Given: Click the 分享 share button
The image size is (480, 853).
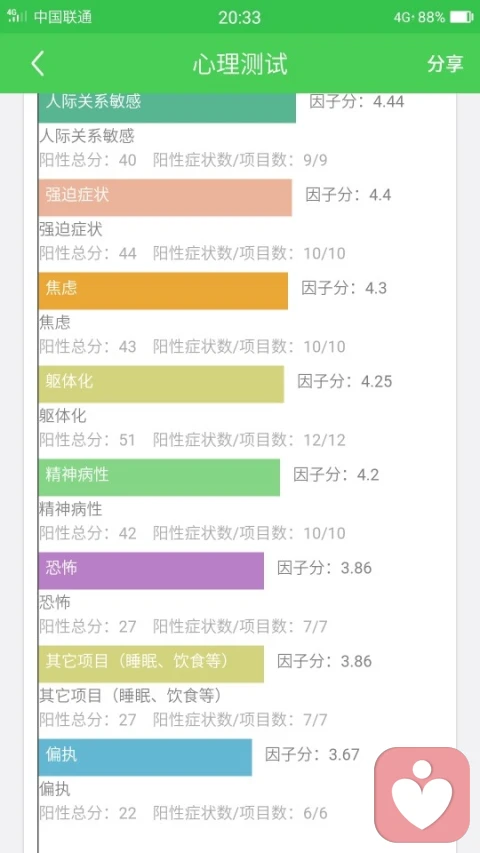Looking at the screenshot, I should pyautogui.click(x=445, y=64).
